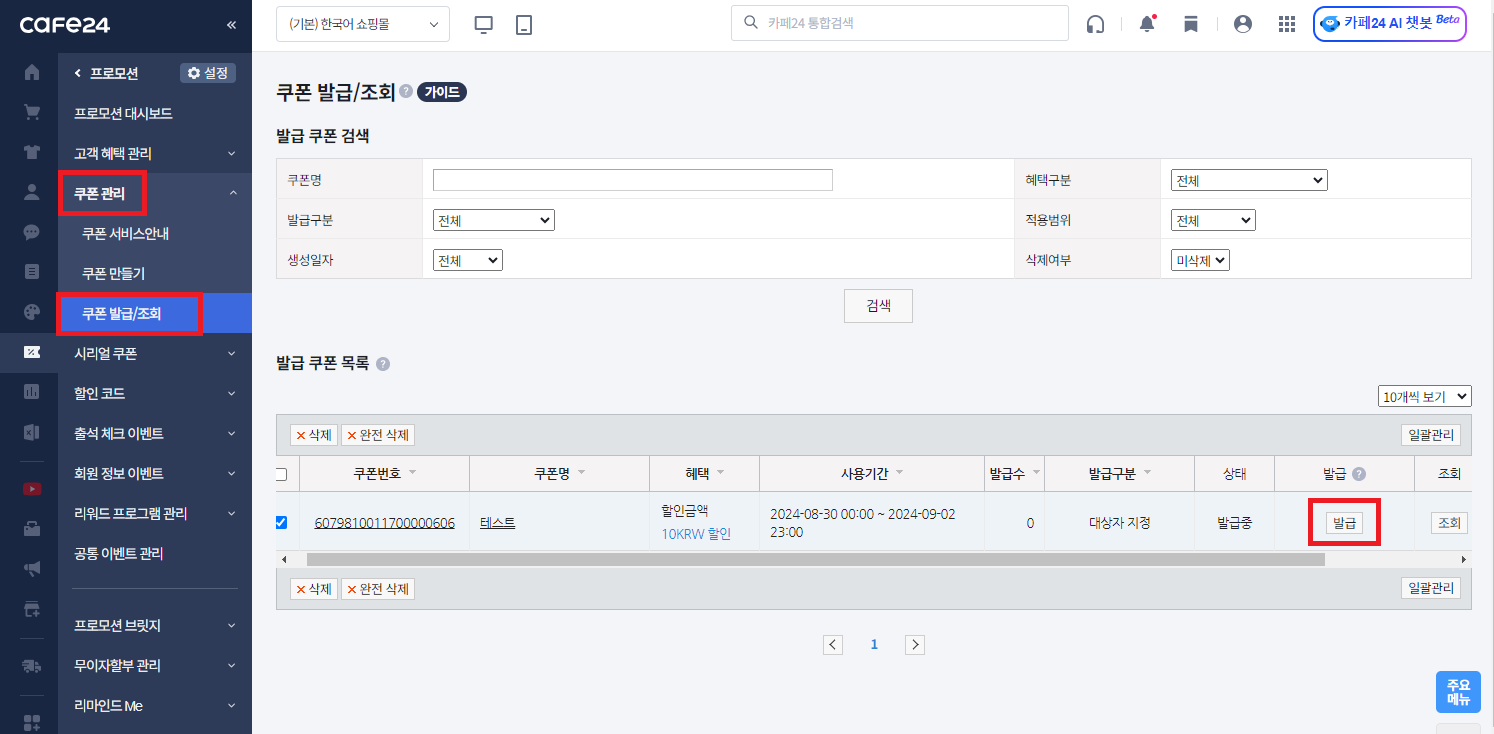Open the shopping cart orders icon
Image resolution: width=1494 pixels, height=734 pixels.
click(32, 112)
